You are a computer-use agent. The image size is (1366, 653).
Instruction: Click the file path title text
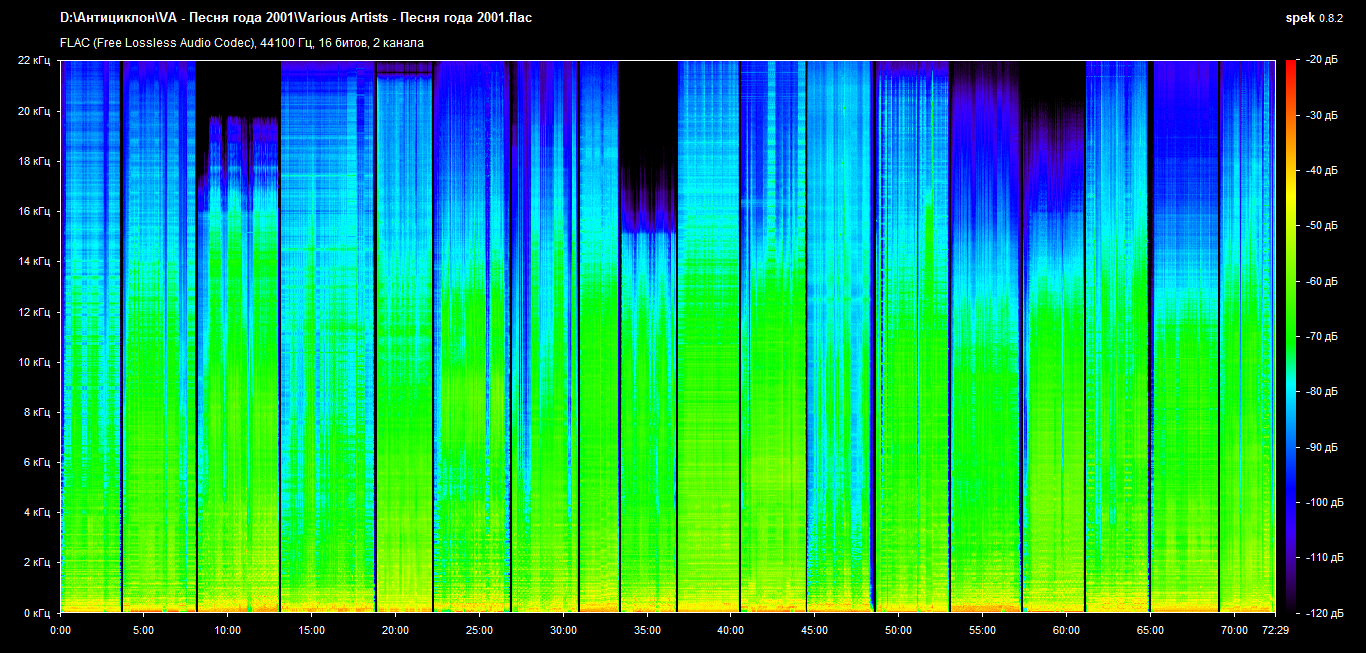296,18
